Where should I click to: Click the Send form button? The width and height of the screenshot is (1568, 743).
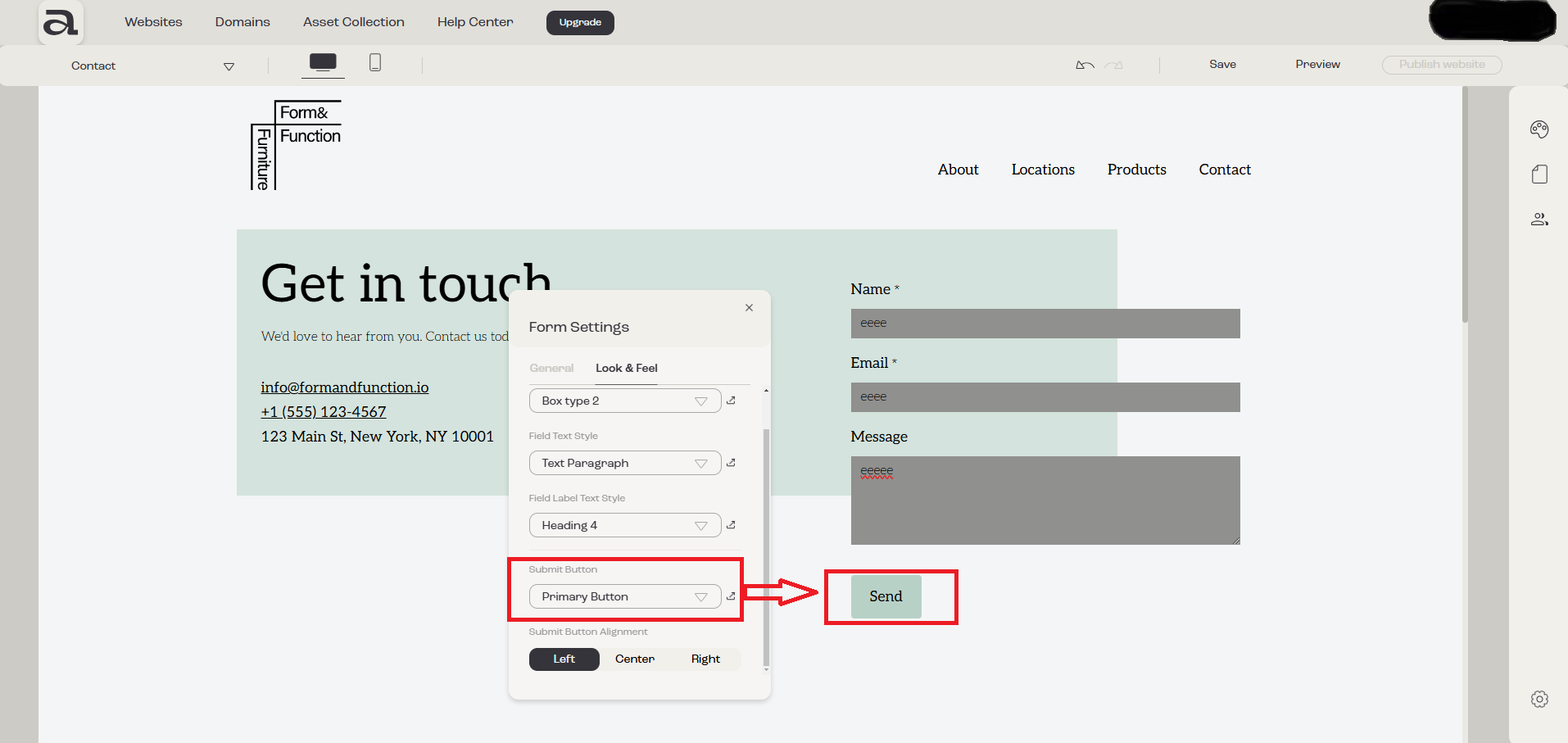pos(886,596)
